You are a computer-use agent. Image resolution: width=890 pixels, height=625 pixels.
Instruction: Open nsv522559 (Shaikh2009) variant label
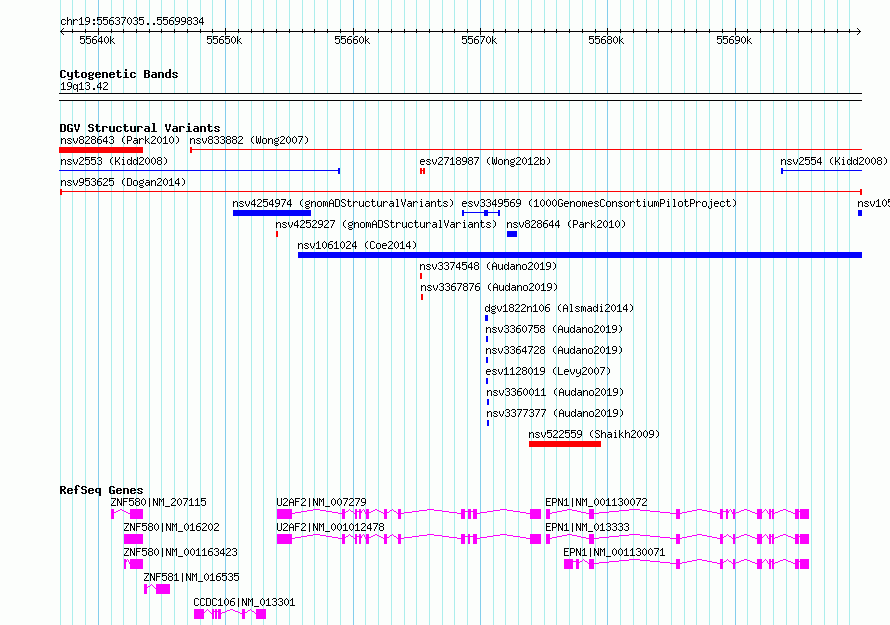click(594, 434)
